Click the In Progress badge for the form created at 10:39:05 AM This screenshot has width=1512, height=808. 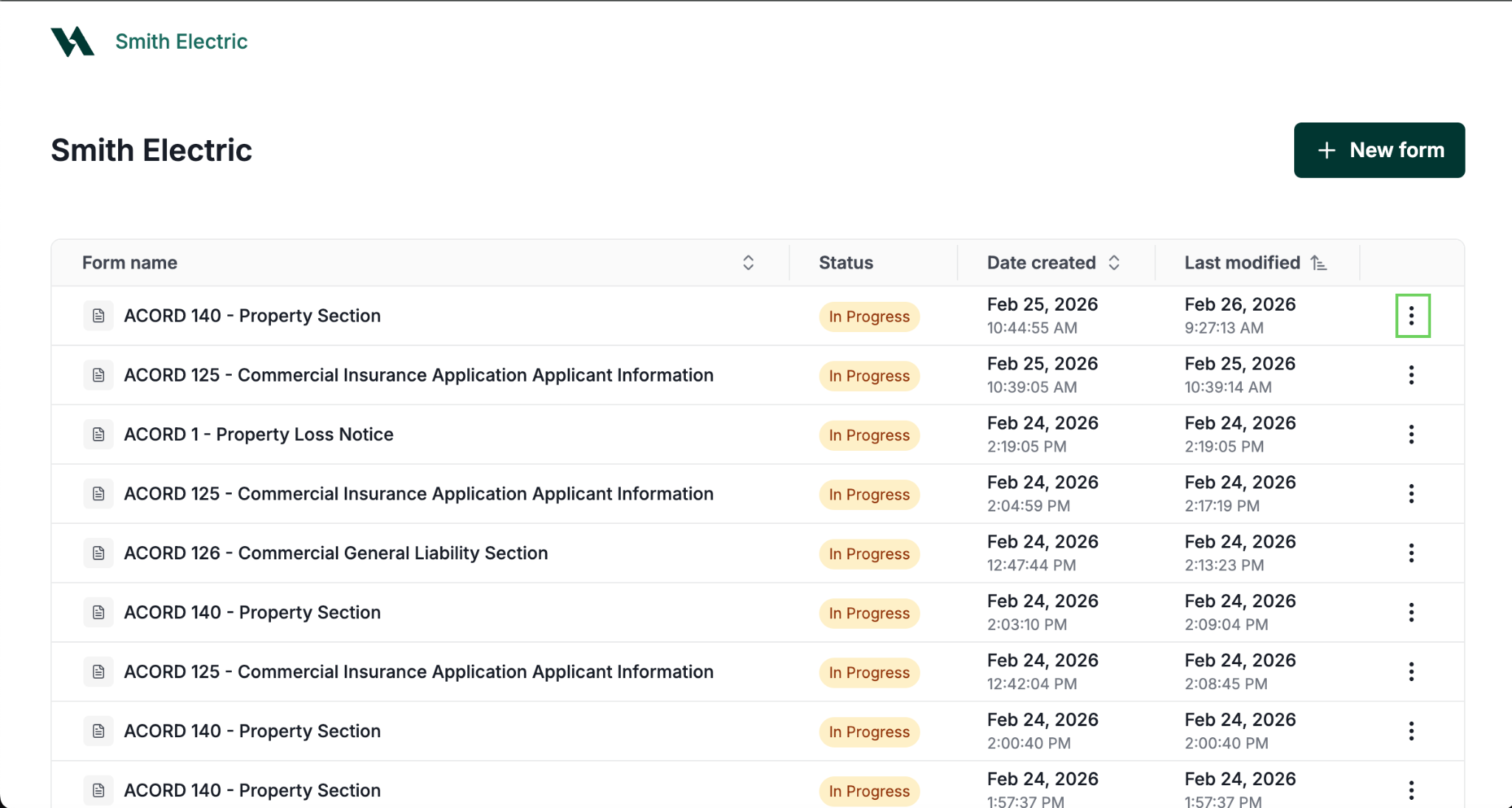[x=869, y=376]
